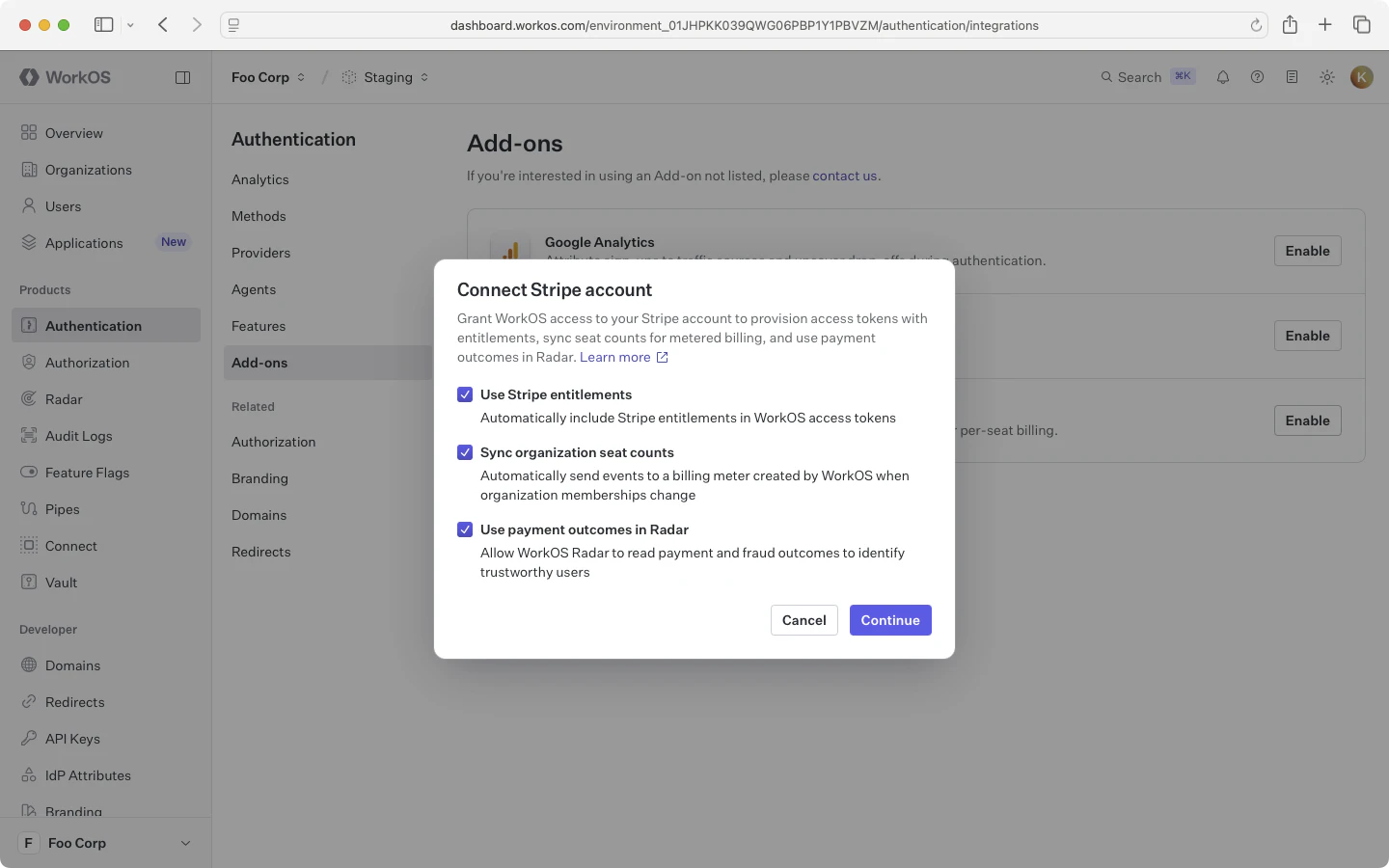Open Learn more link in dialog
Image resolution: width=1389 pixels, height=868 pixels.
624,357
